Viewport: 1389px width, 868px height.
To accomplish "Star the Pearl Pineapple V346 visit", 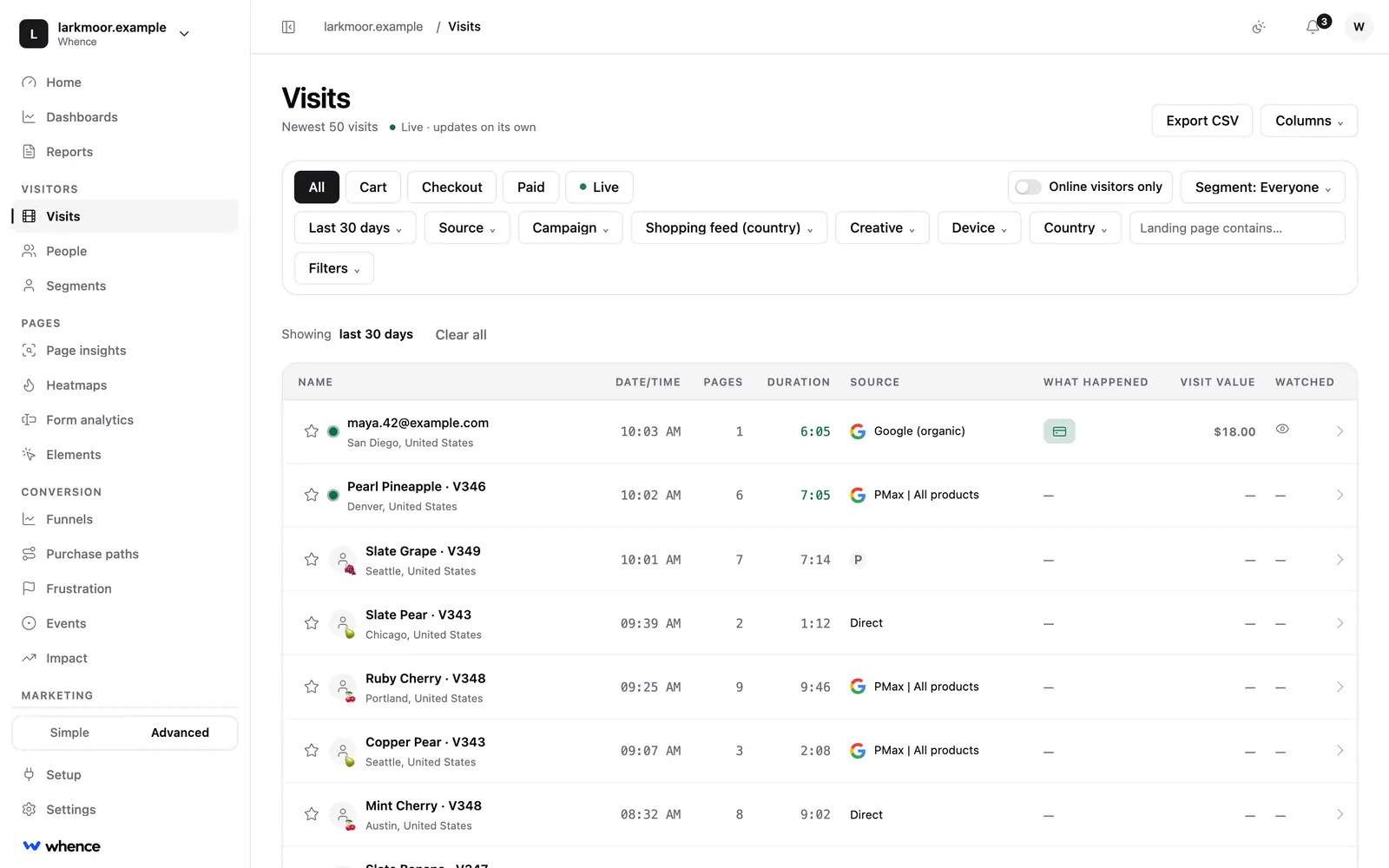I will (312, 495).
